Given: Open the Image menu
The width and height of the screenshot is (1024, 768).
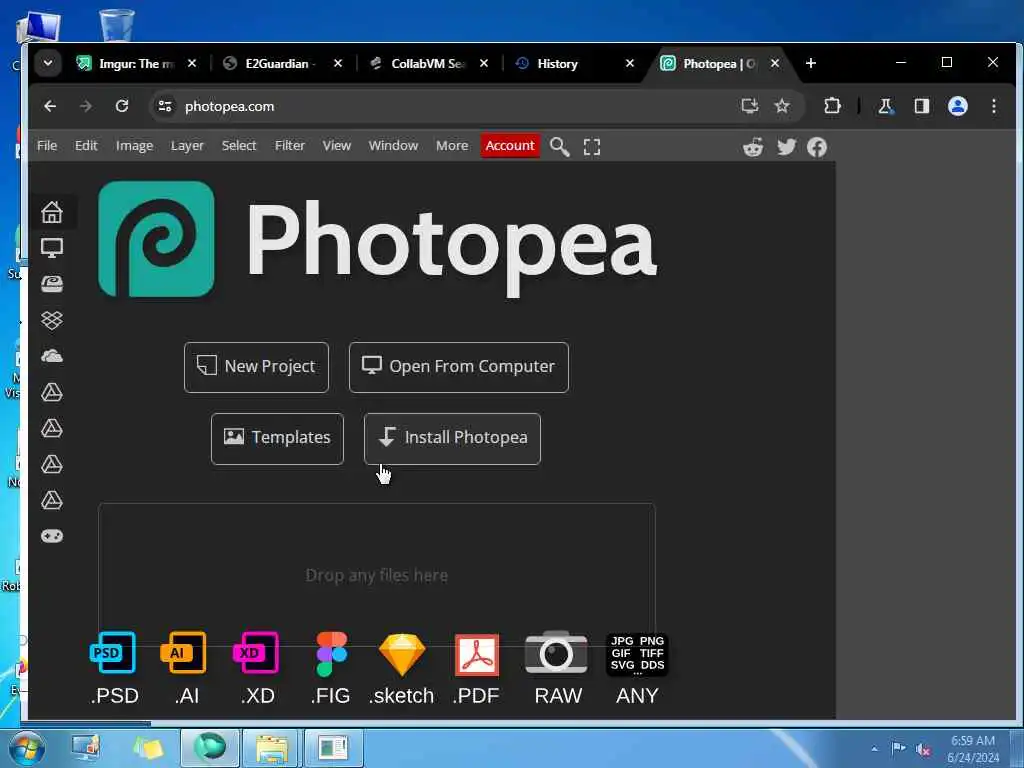Looking at the screenshot, I should tap(135, 146).
